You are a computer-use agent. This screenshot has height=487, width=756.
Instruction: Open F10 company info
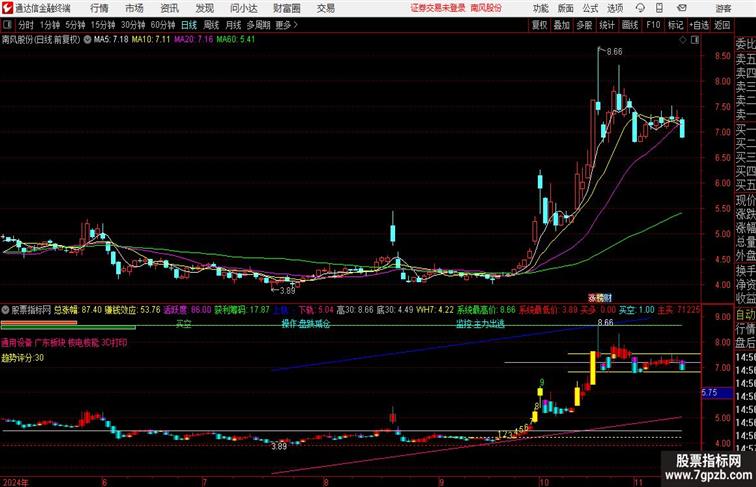653,25
